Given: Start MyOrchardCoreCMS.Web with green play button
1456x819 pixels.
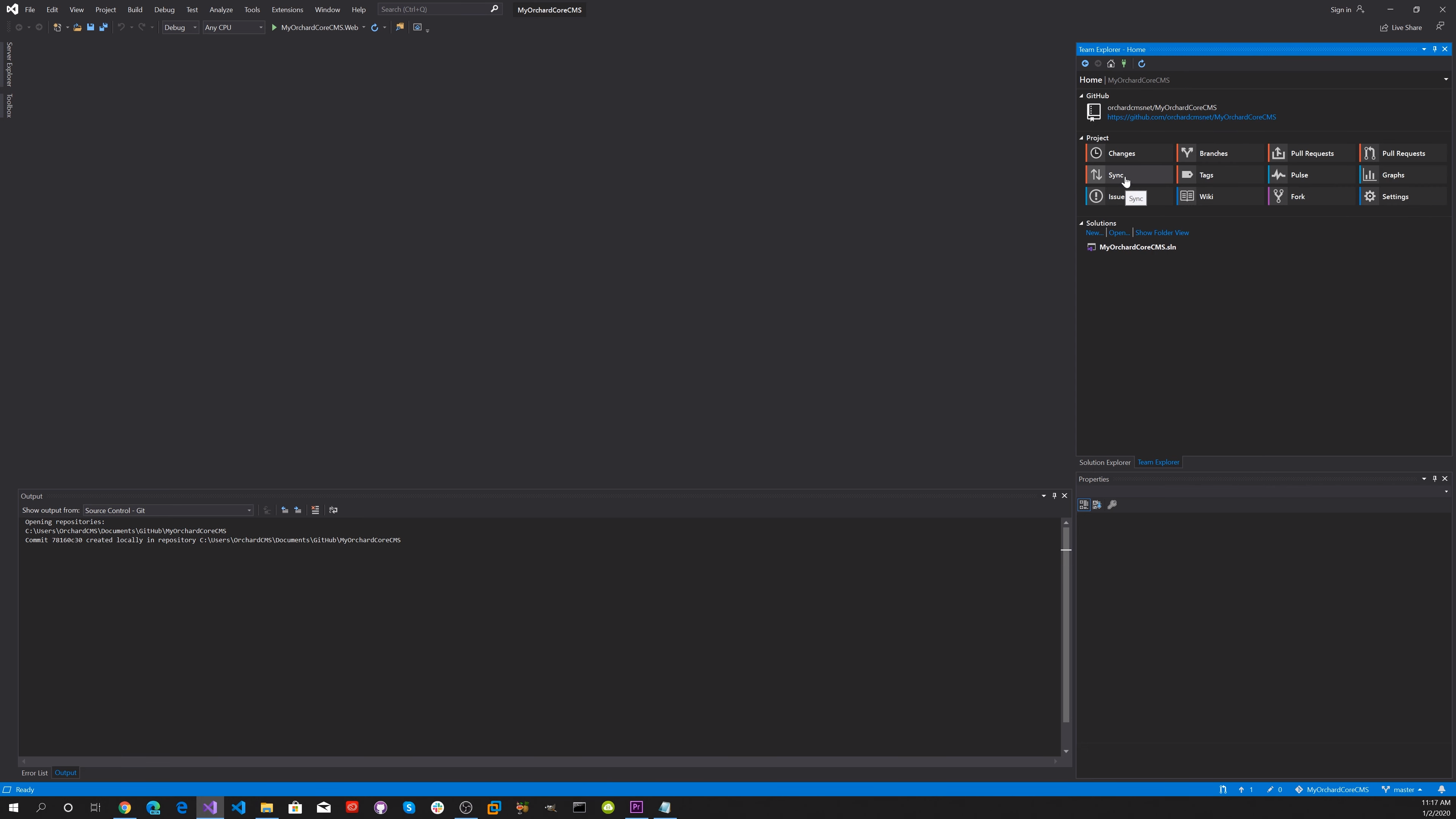Looking at the screenshot, I should click(274, 27).
